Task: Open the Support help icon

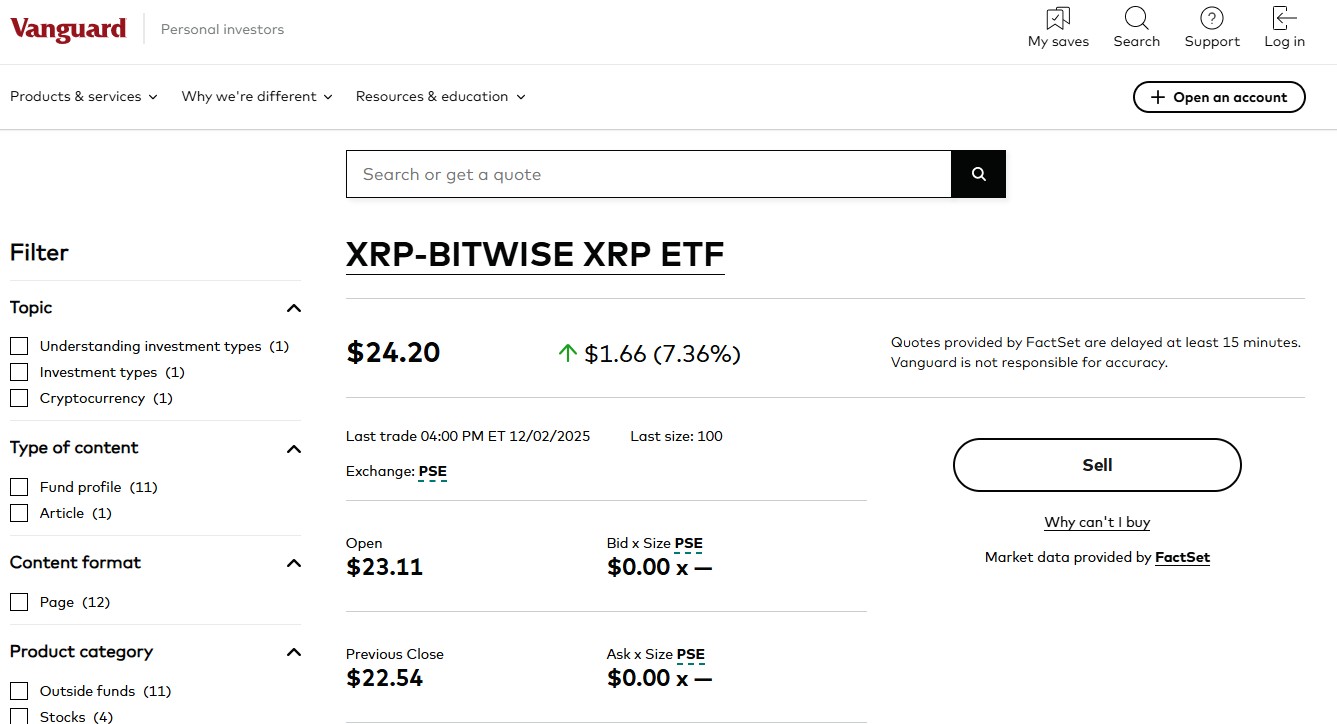Action: 1212,19
